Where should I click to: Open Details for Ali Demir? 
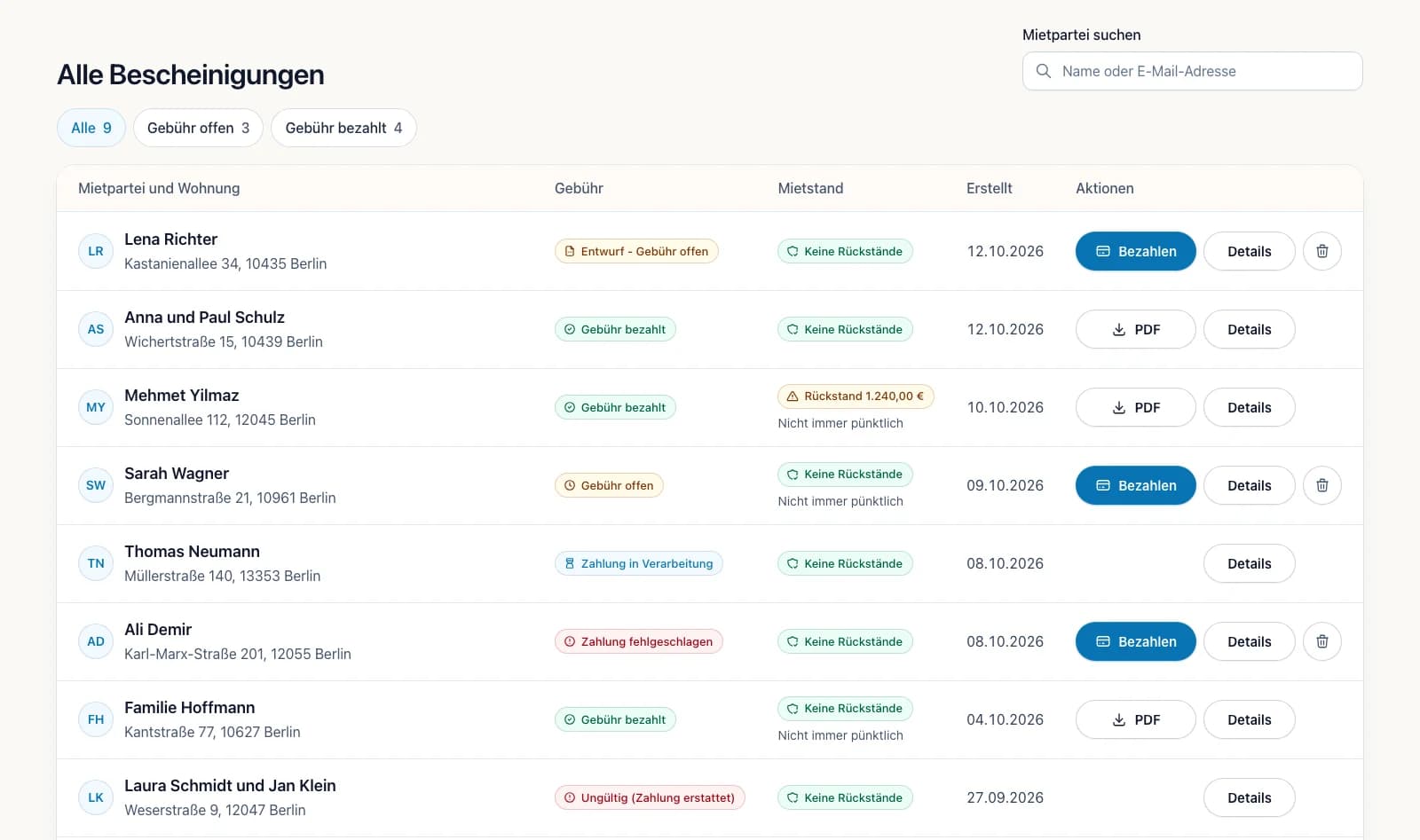click(x=1249, y=641)
